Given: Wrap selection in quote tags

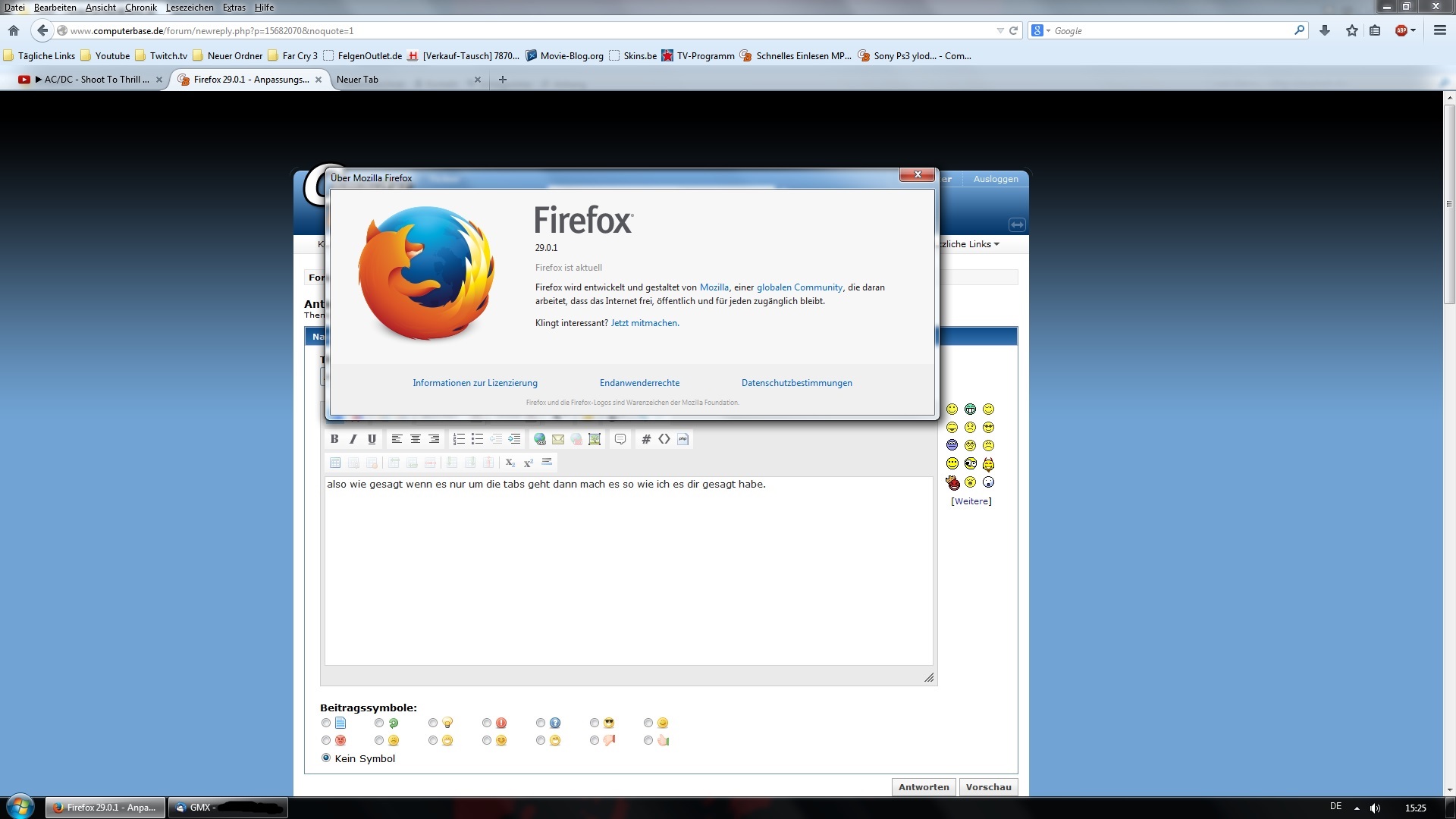Looking at the screenshot, I should coord(620,439).
